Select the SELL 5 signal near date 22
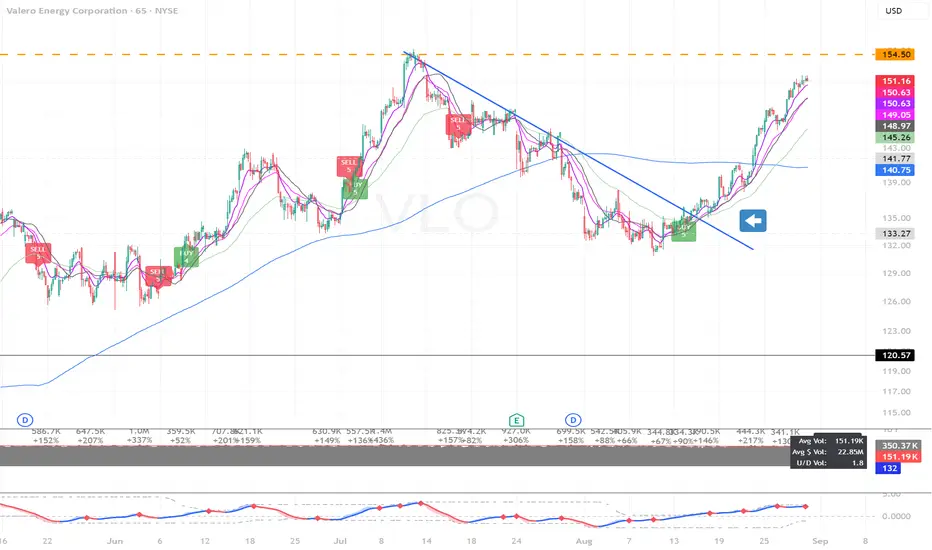This screenshot has width=932, height=550. coord(38,253)
